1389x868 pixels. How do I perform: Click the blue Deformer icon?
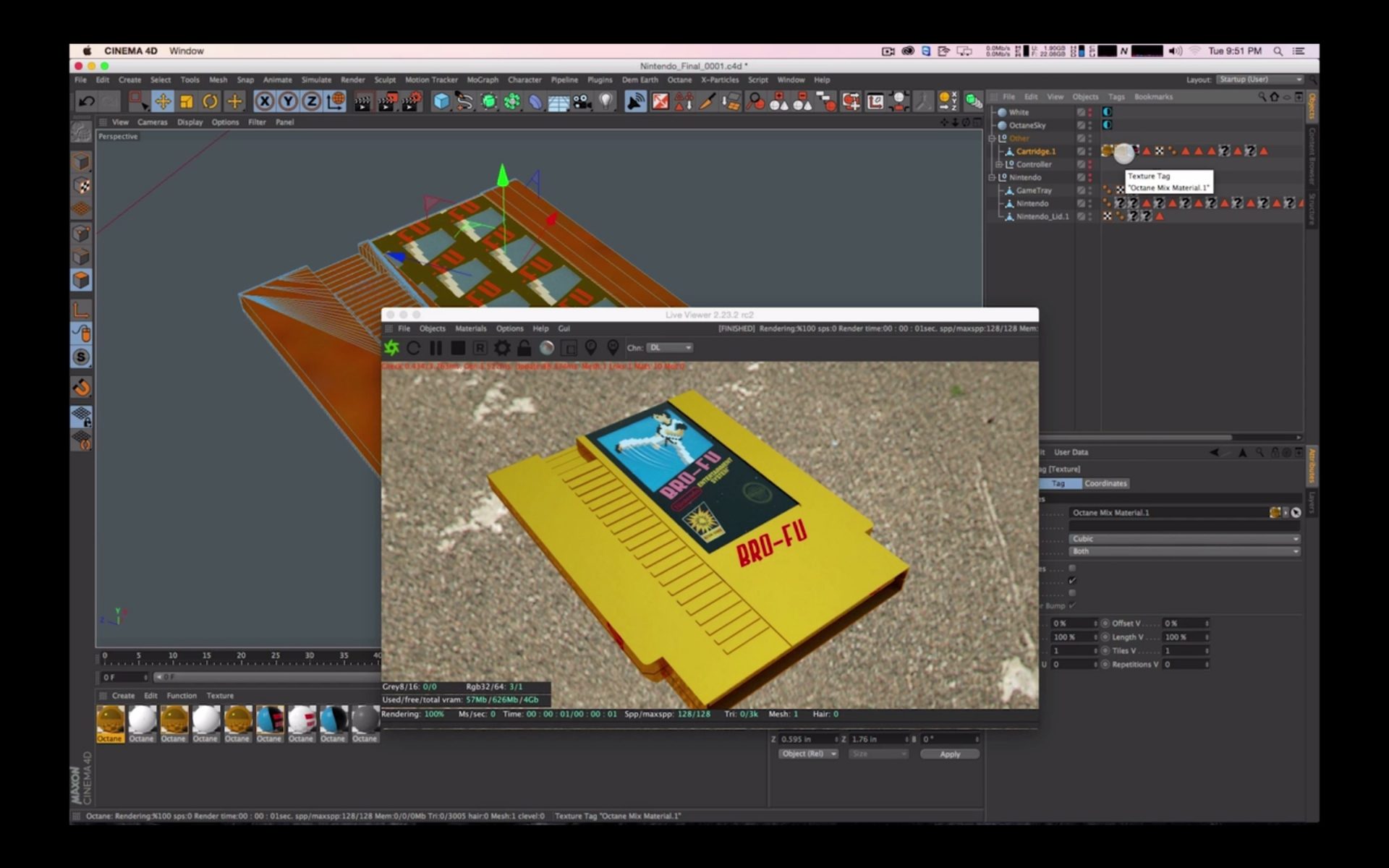pos(535,101)
